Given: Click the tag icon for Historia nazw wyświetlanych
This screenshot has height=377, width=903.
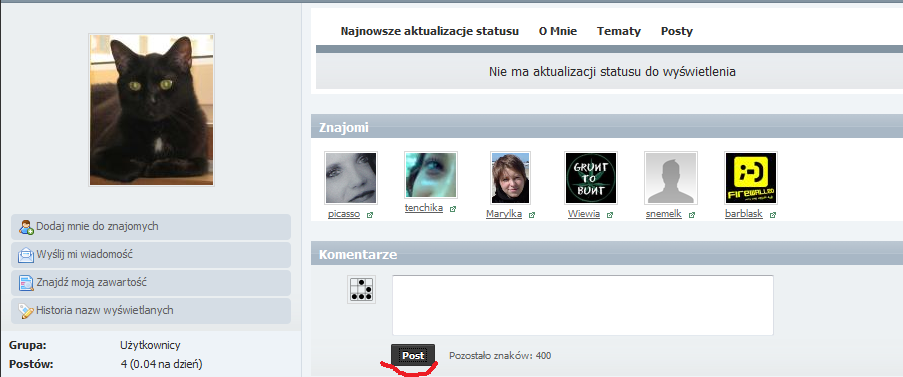Looking at the screenshot, I should pyautogui.click(x=26, y=311).
